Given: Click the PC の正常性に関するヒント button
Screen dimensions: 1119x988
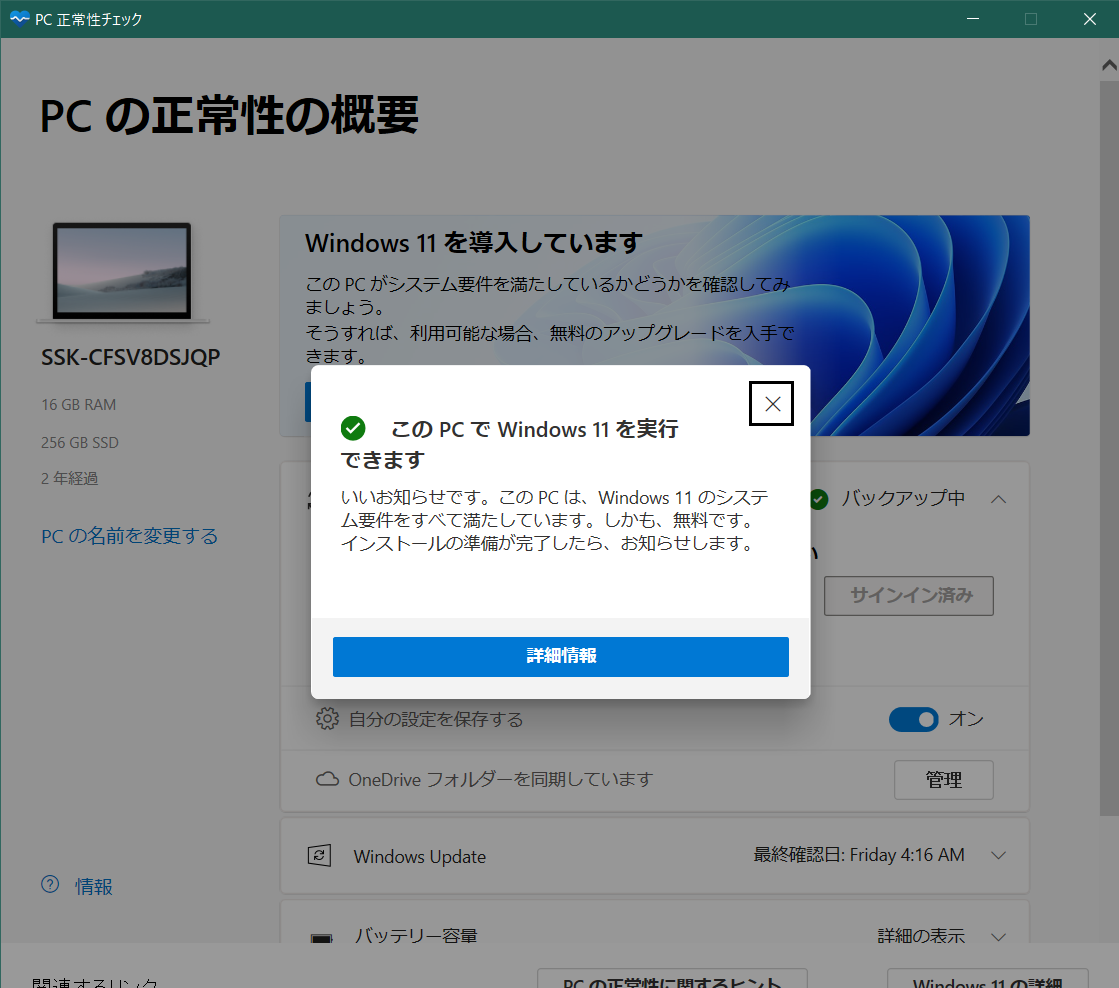Looking at the screenshot, I should point(672,978).
